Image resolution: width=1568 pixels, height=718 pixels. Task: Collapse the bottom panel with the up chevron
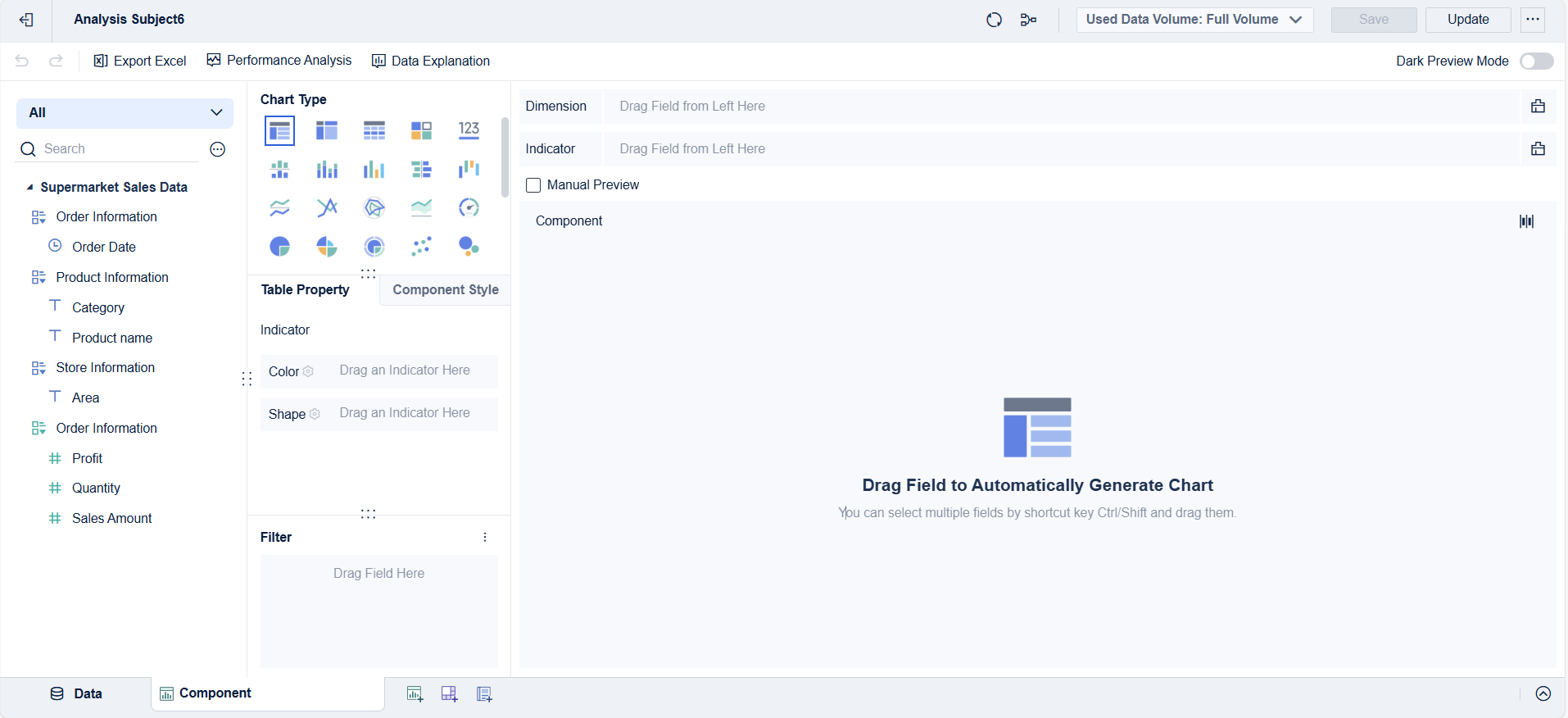click(1543, 694)
